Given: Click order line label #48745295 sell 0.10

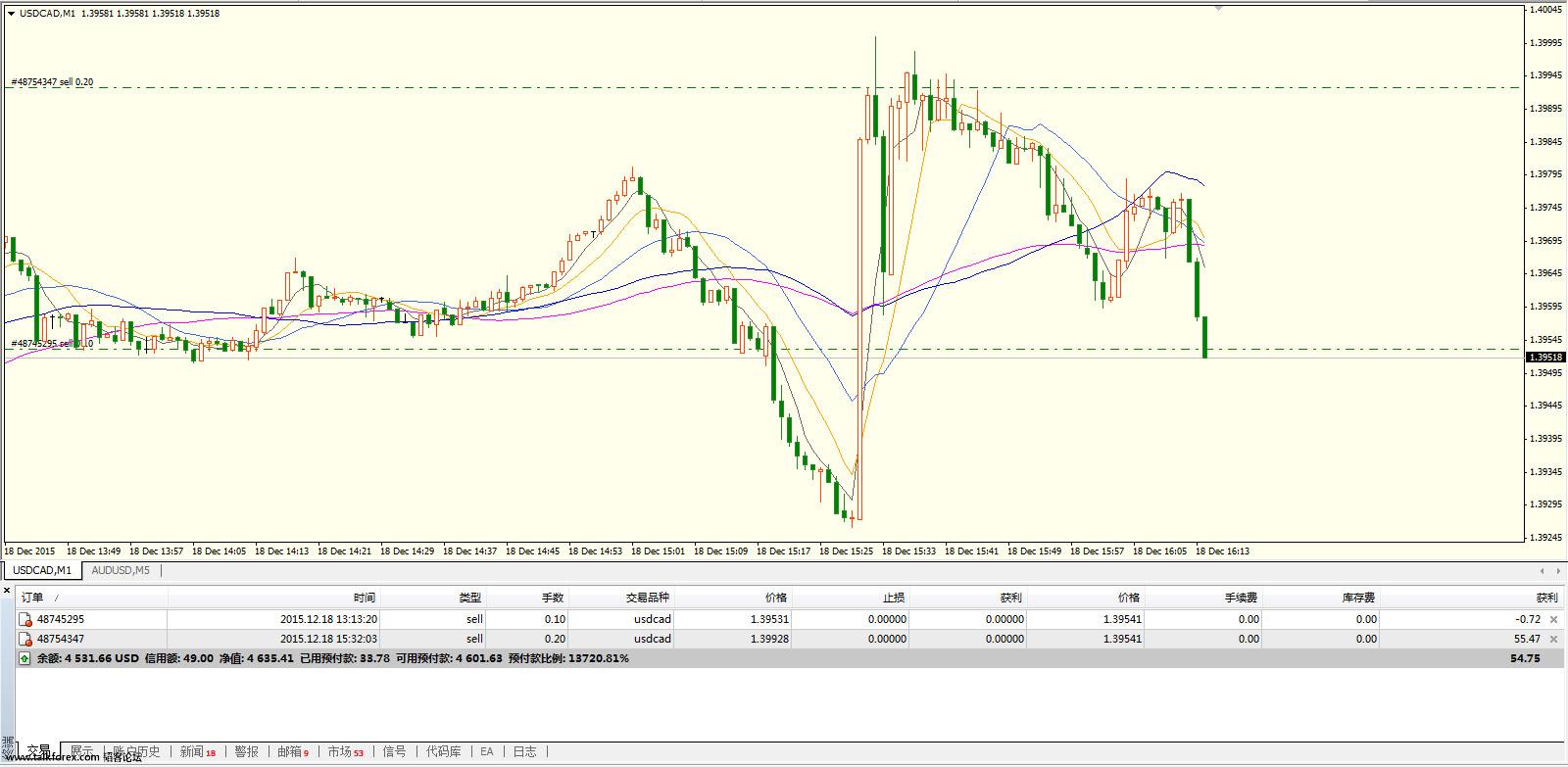Looking at the screenshot, I should tap(52, 344).
